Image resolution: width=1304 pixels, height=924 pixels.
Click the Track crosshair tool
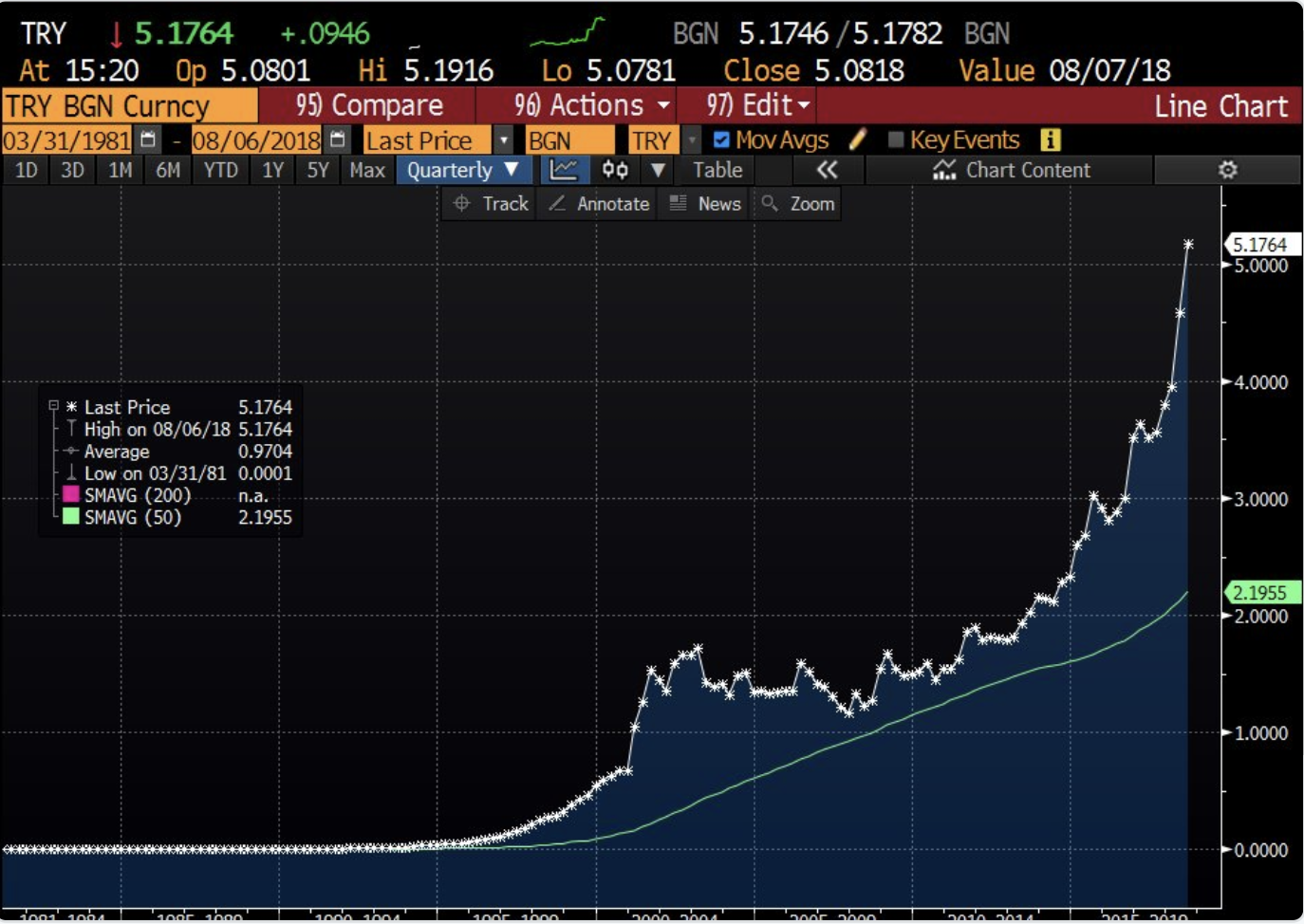(491, 203)
